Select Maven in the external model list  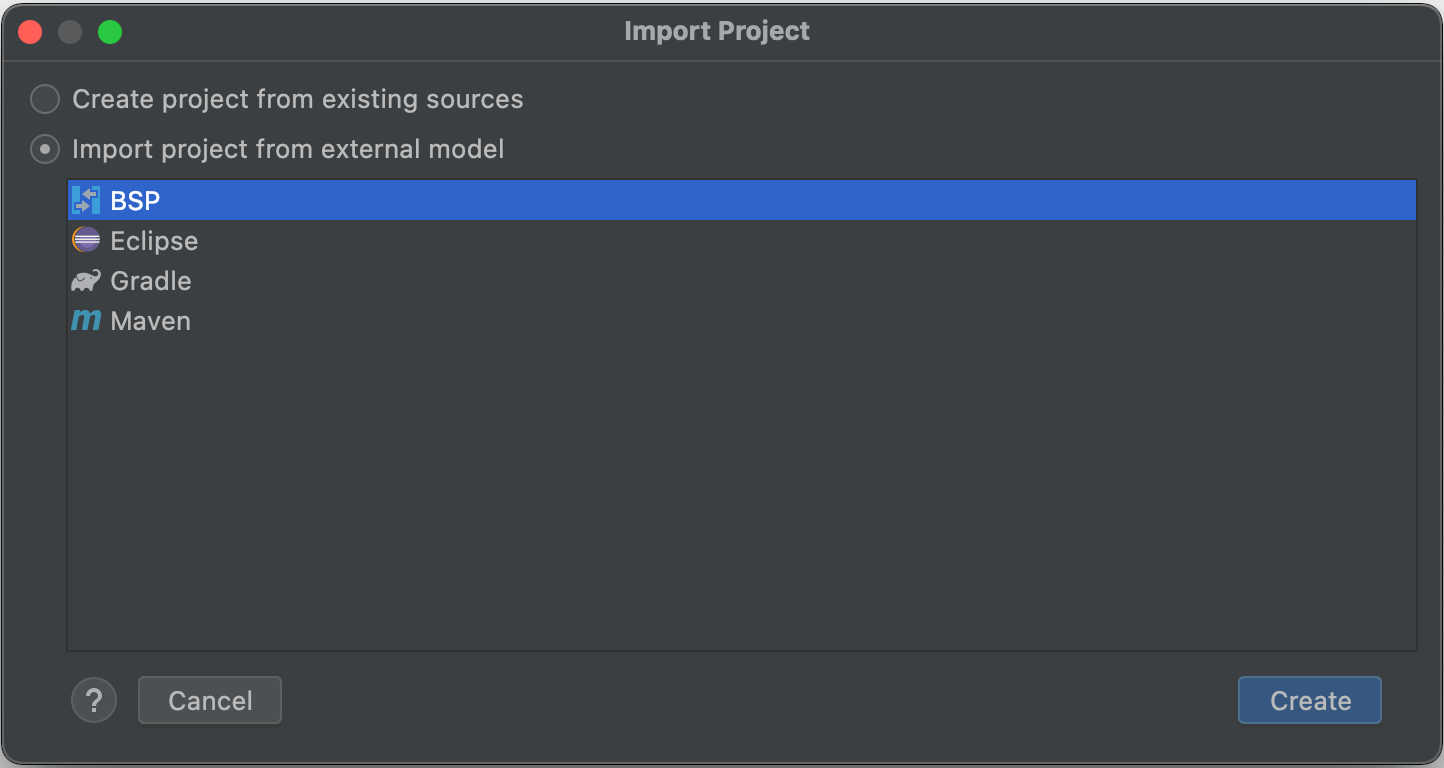[x=150, y=321]
